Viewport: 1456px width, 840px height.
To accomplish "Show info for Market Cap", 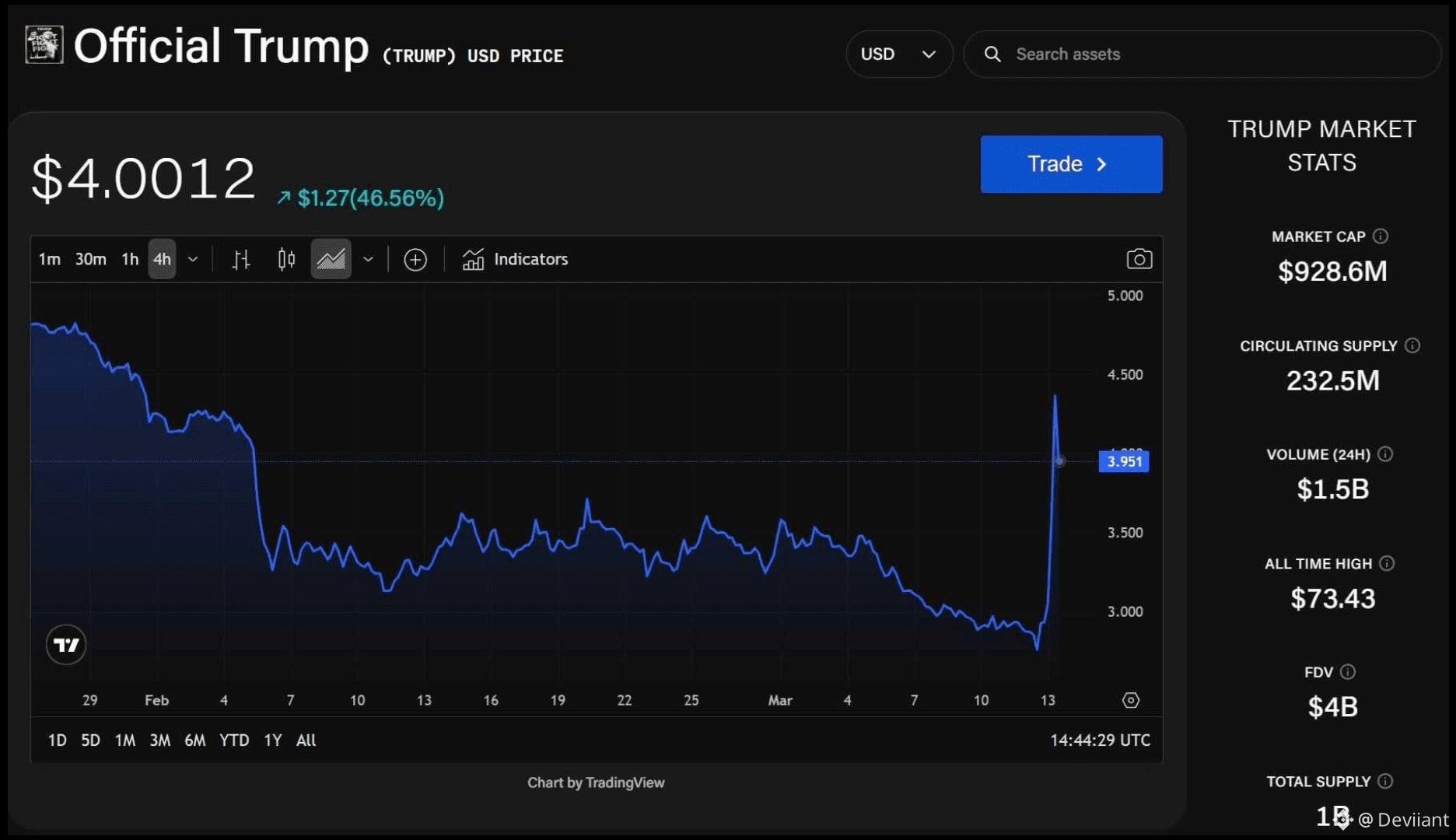I will [1381, 236].
